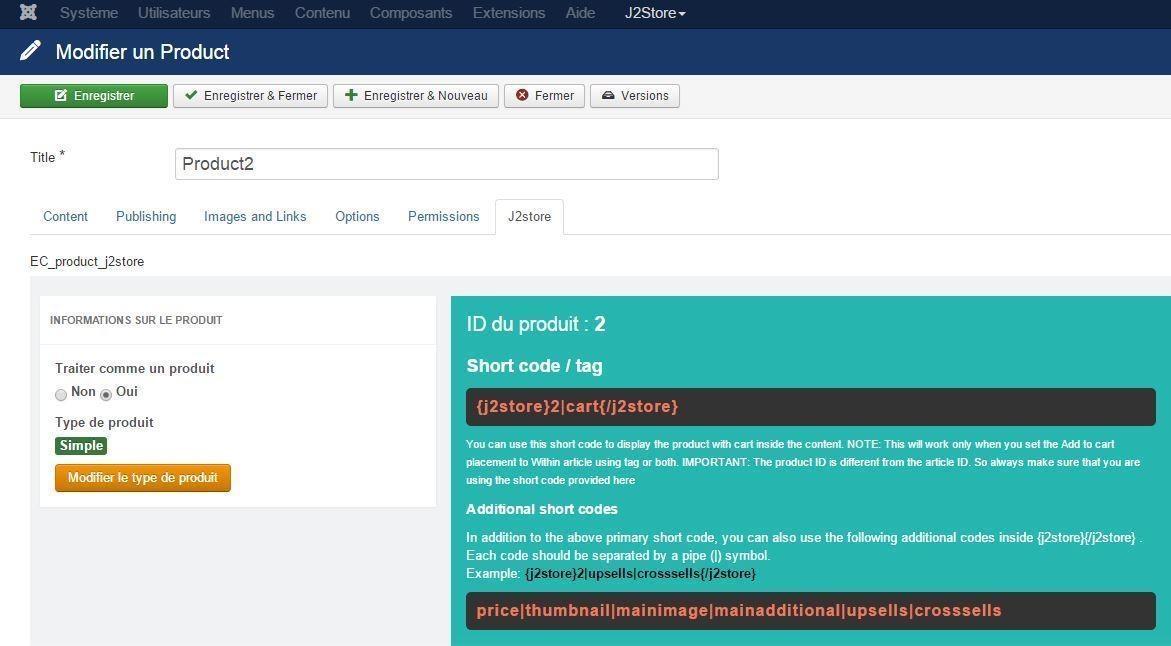Click the Versions stack icon
The height and width of the screenshot is (646, 1171).
tap(608, 96)
